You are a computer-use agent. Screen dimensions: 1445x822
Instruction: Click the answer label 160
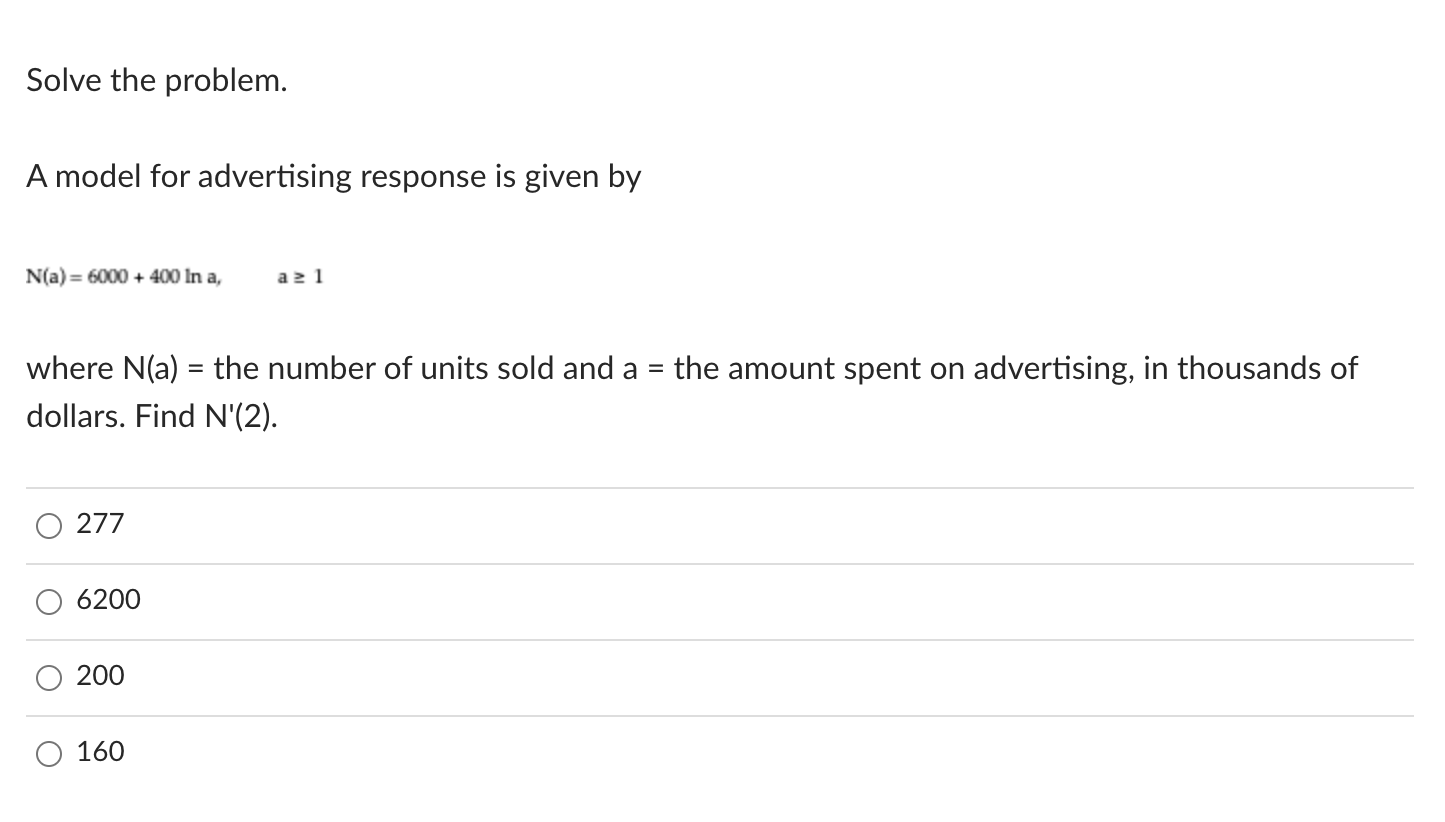point(99,751)
